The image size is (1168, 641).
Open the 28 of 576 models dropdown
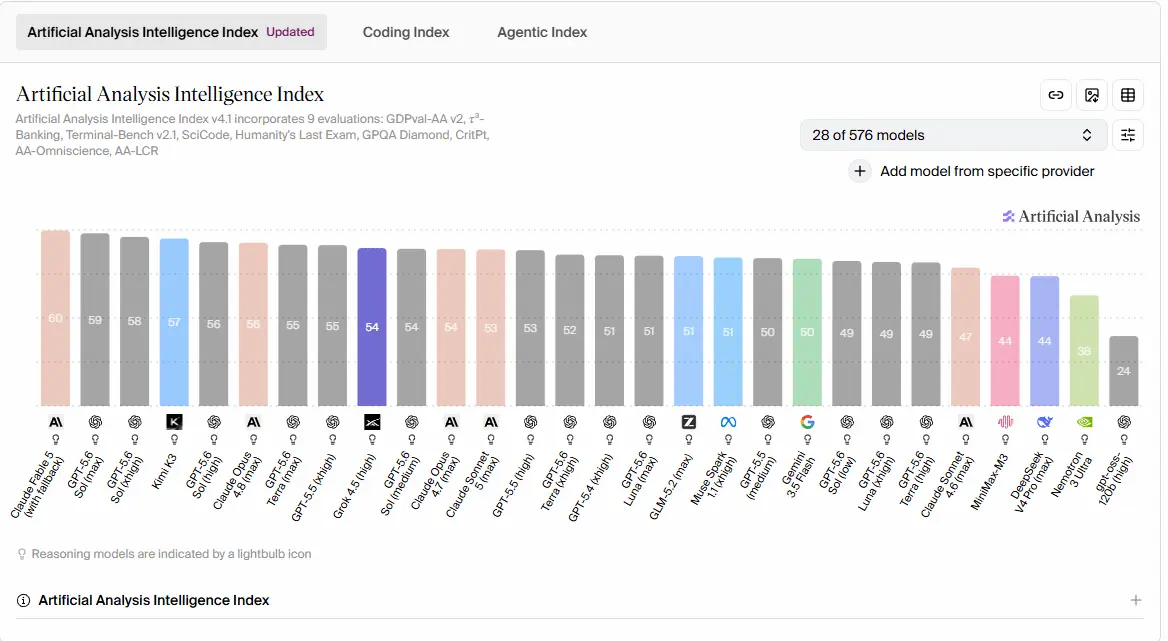(953, 135)
